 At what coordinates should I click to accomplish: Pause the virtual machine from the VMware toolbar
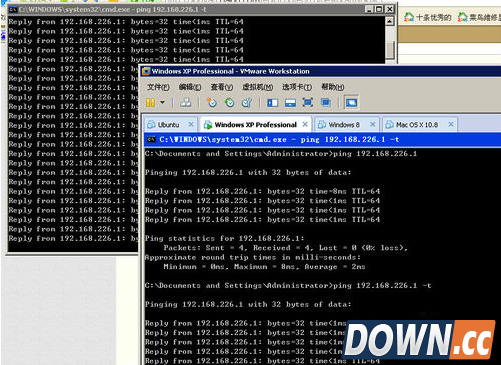[x=150, y=103]
